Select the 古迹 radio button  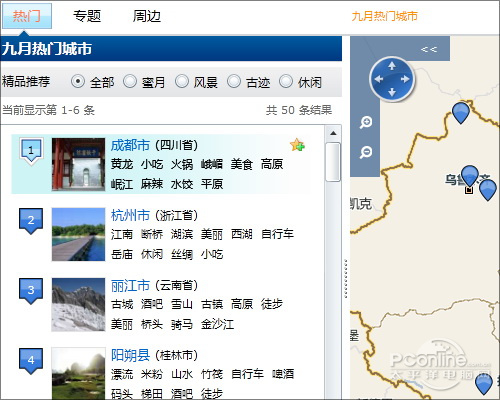point(234,81)
